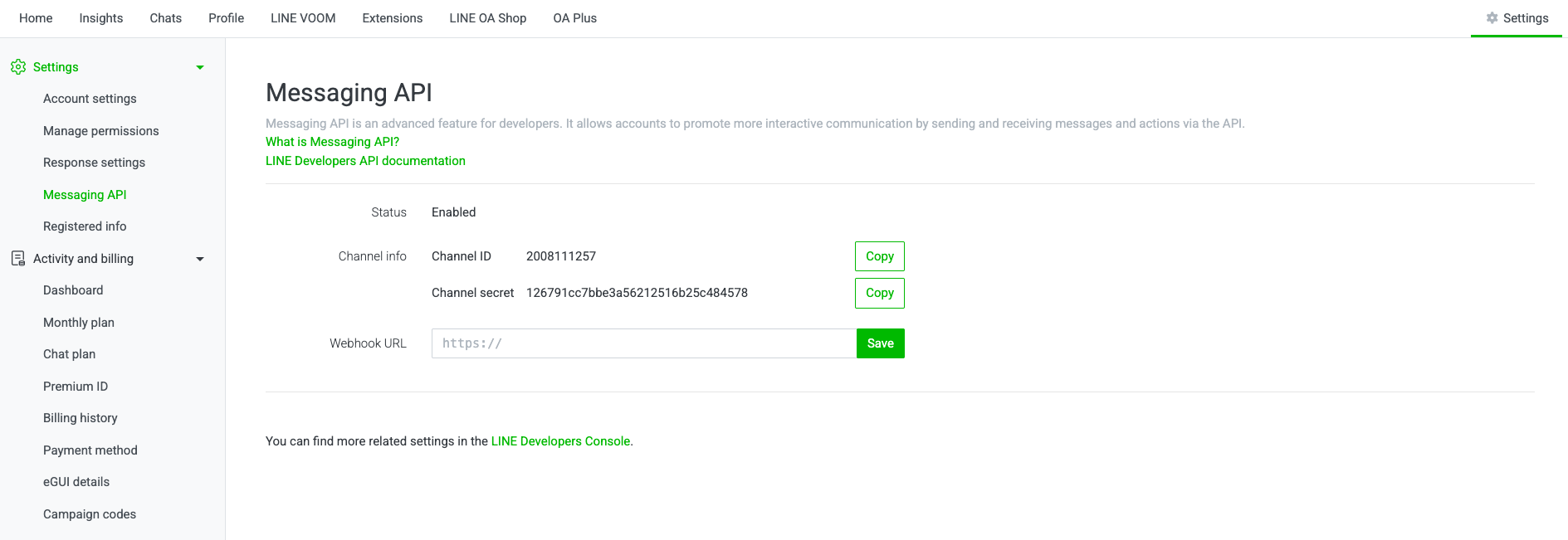This screenshot has height=540, width=1568.
Task: Copy the Channel secret value
Action: [880, 293]
